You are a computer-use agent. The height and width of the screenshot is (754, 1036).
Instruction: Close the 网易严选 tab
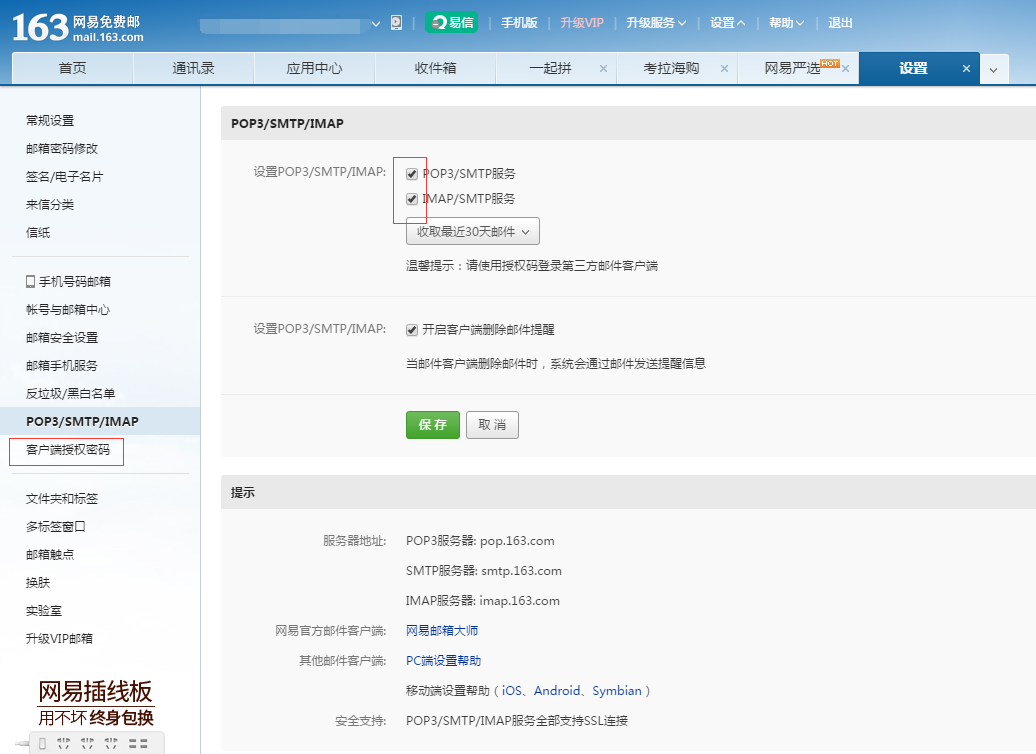click(845, 69)
